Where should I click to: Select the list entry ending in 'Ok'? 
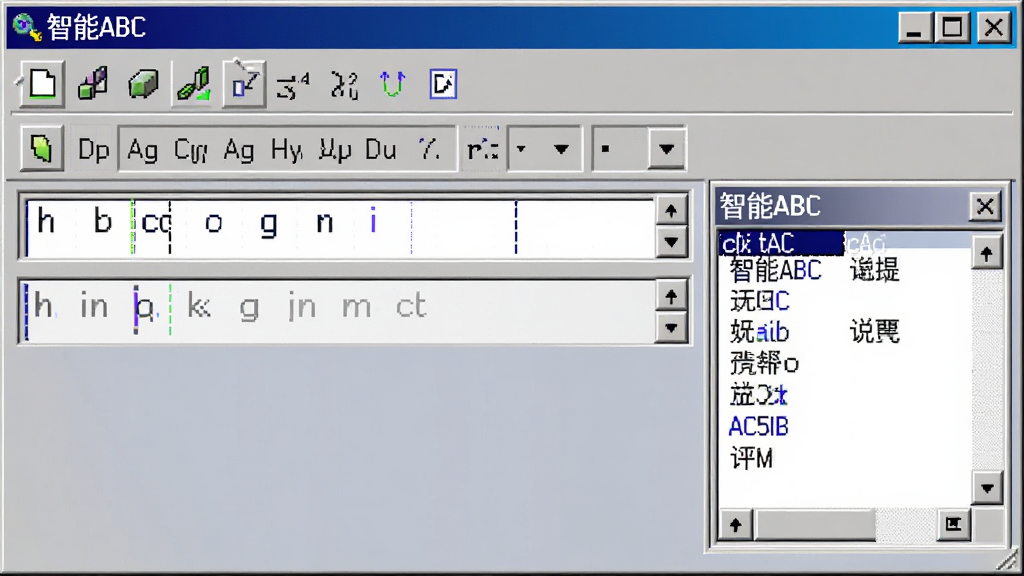(758, 395)
